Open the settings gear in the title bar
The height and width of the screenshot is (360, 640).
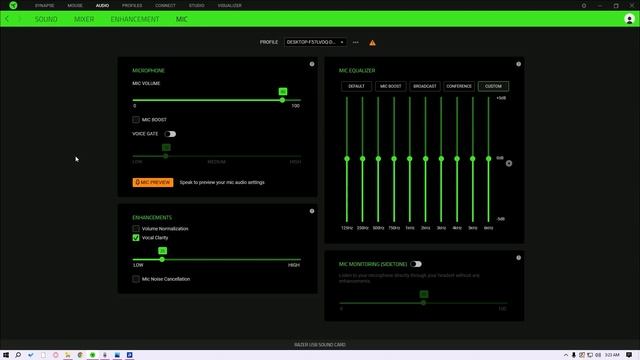click(584, 6)
